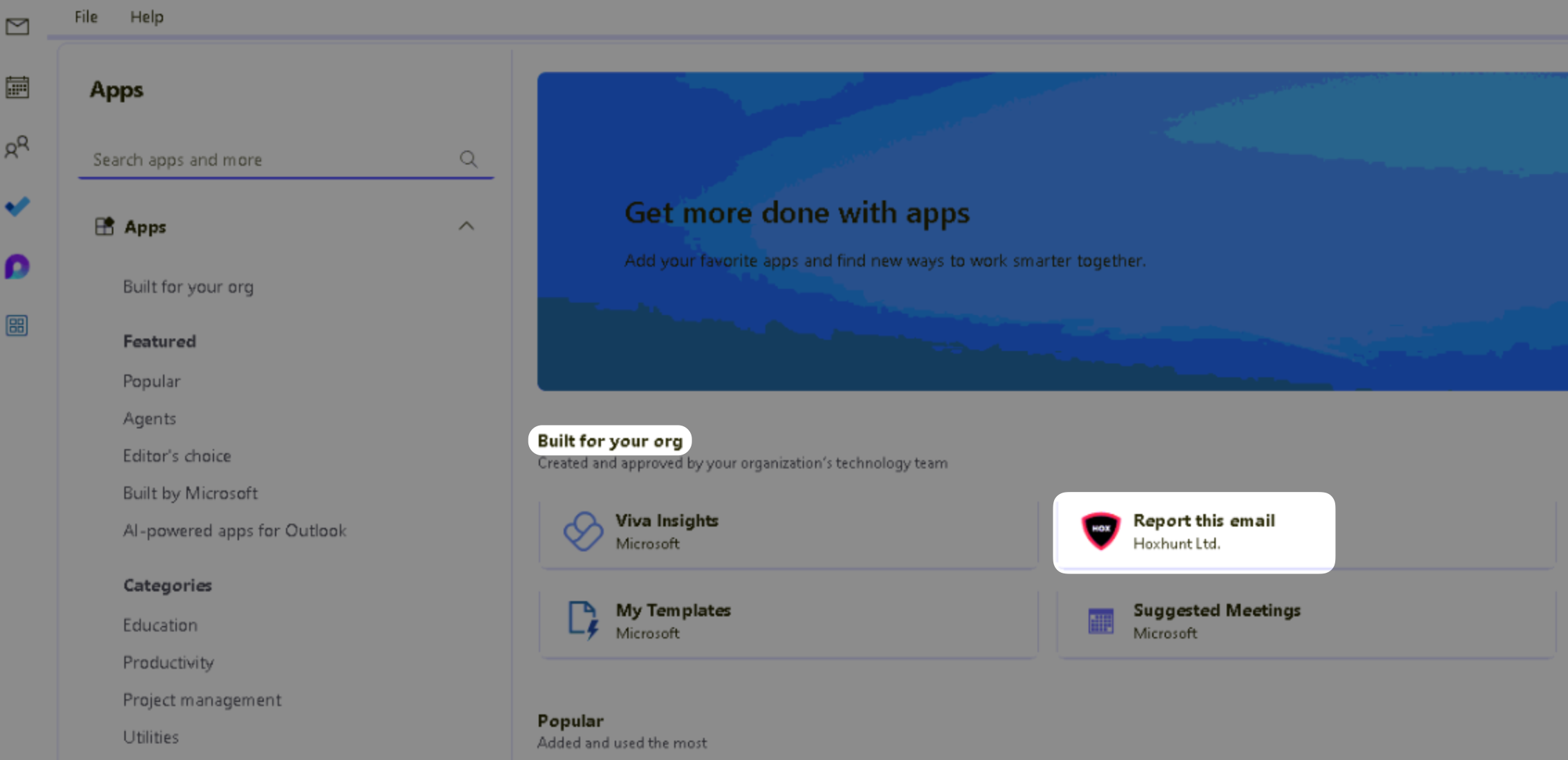
Task: Open the People icon in sidebar
Action: point(17,146)
